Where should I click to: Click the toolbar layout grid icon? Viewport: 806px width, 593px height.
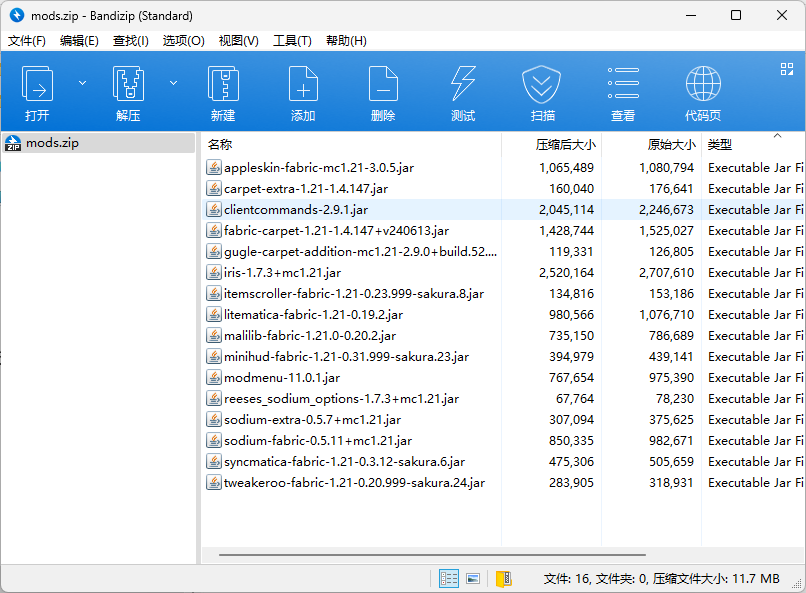coord(786,69)
